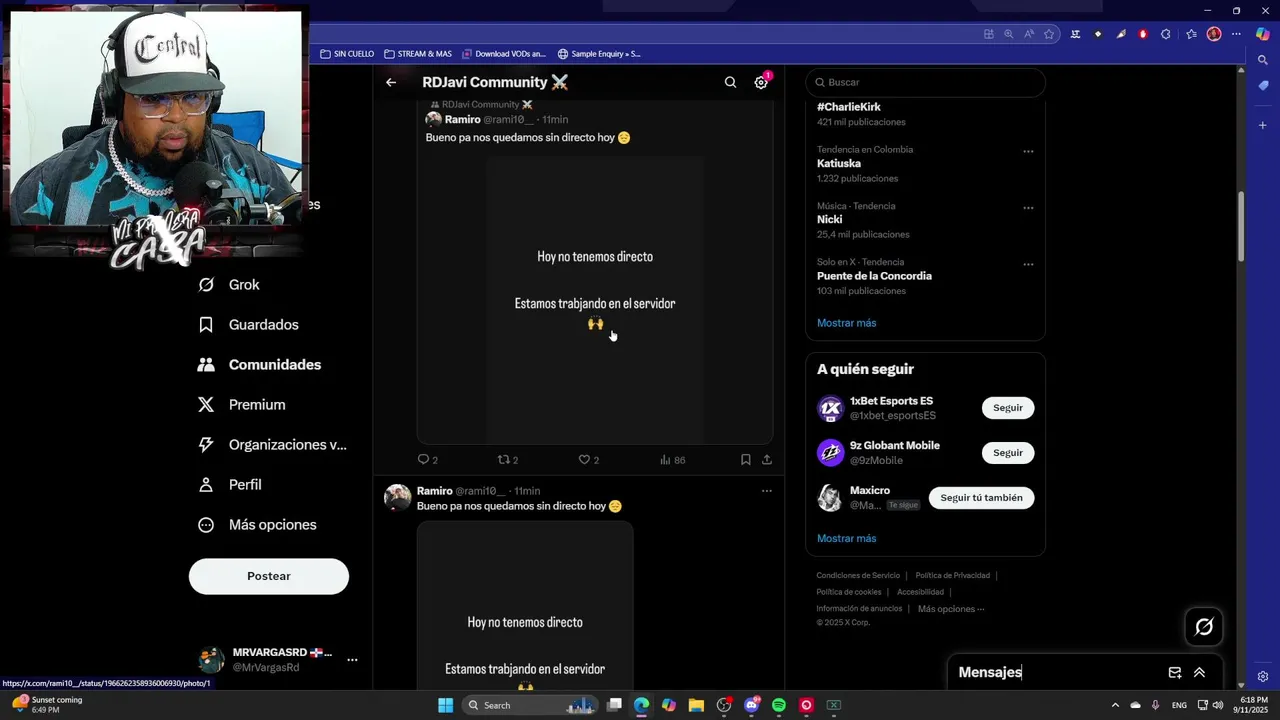This screenshot has width=1280, height=720.
Task: Open options dots for Nicki trend
Action: pos(1028,208)
